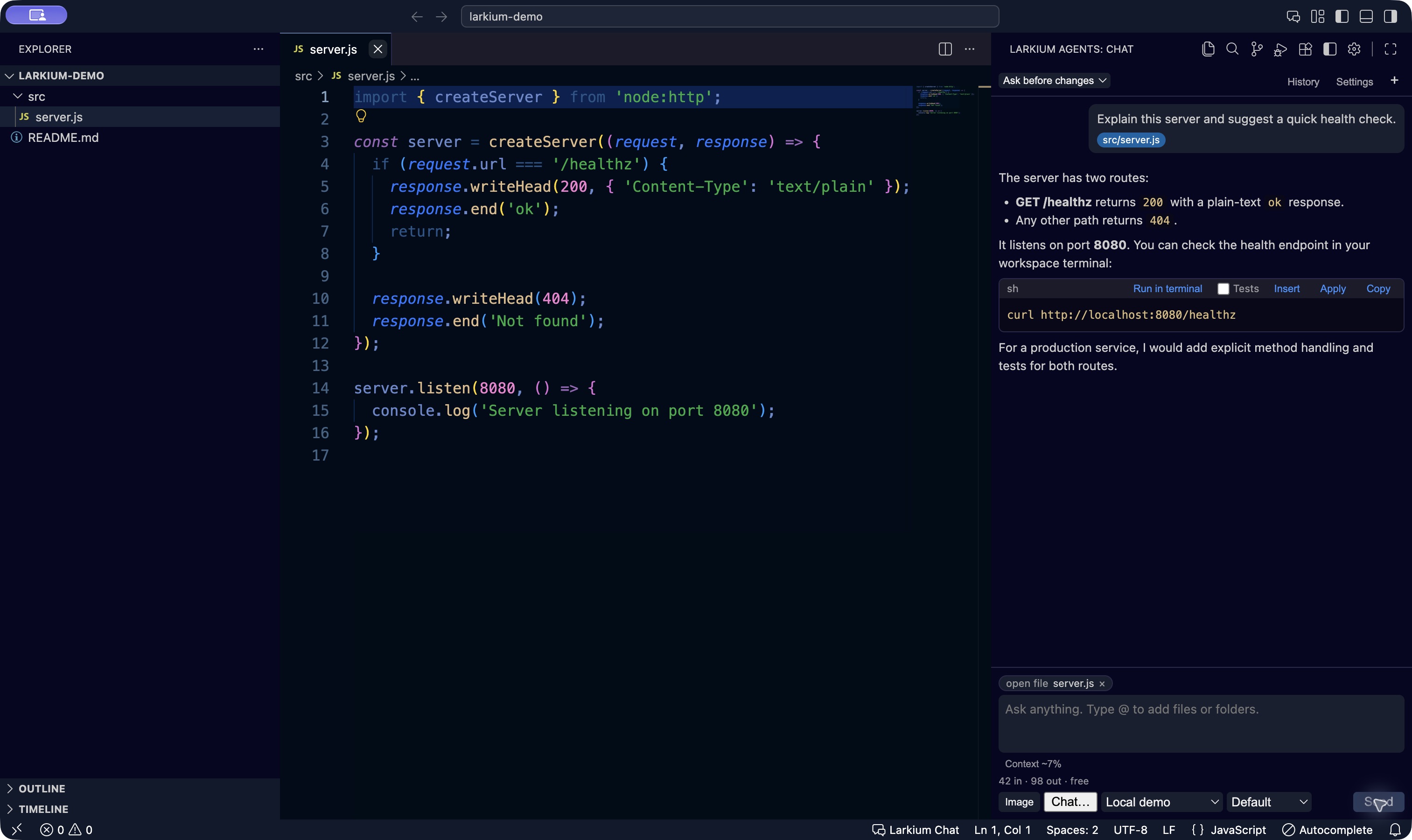1412x840 pixels.
Task: Open the Local demo model dropdown
Action: click(1162, 802)
